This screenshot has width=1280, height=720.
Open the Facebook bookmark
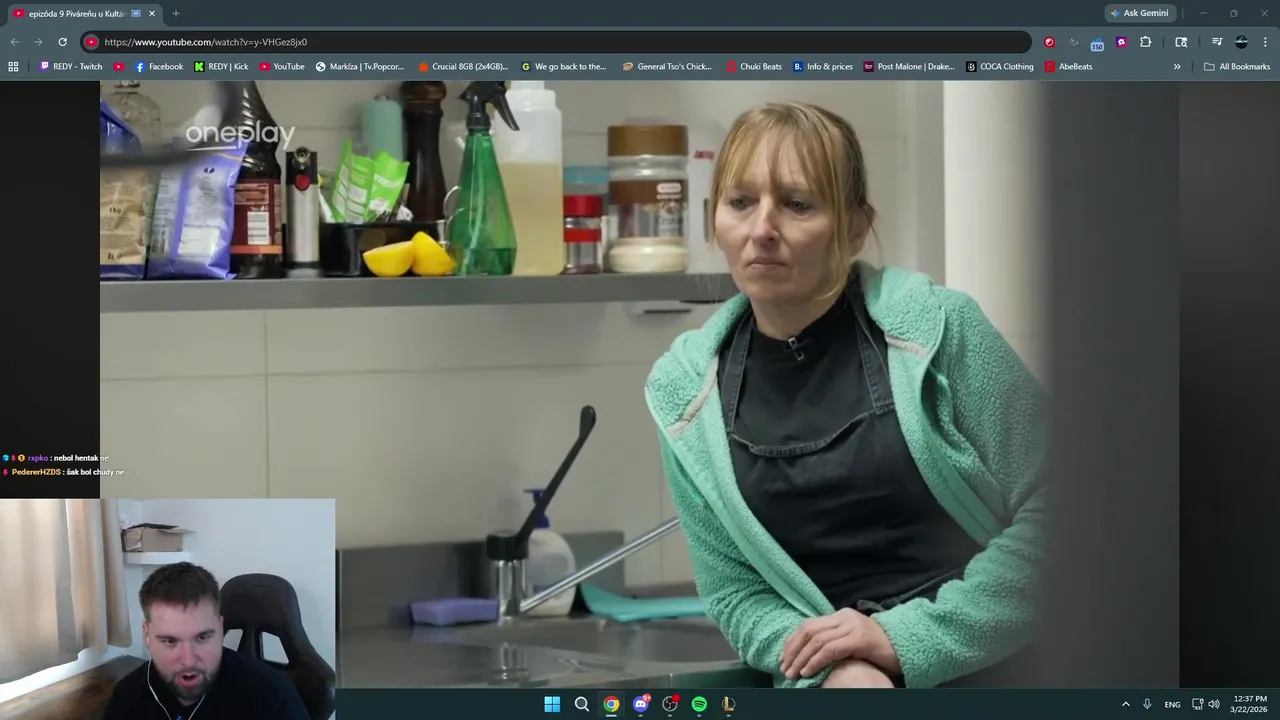(x=159, y=67)
